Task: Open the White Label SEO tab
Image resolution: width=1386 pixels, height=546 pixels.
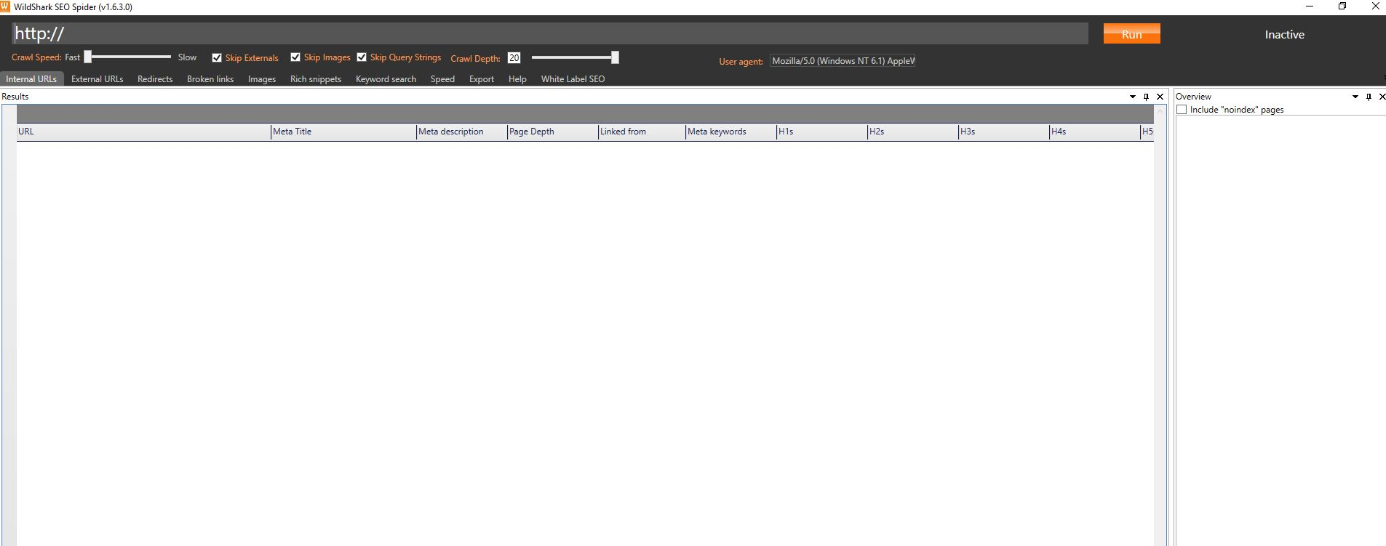Action: [573, 79]
